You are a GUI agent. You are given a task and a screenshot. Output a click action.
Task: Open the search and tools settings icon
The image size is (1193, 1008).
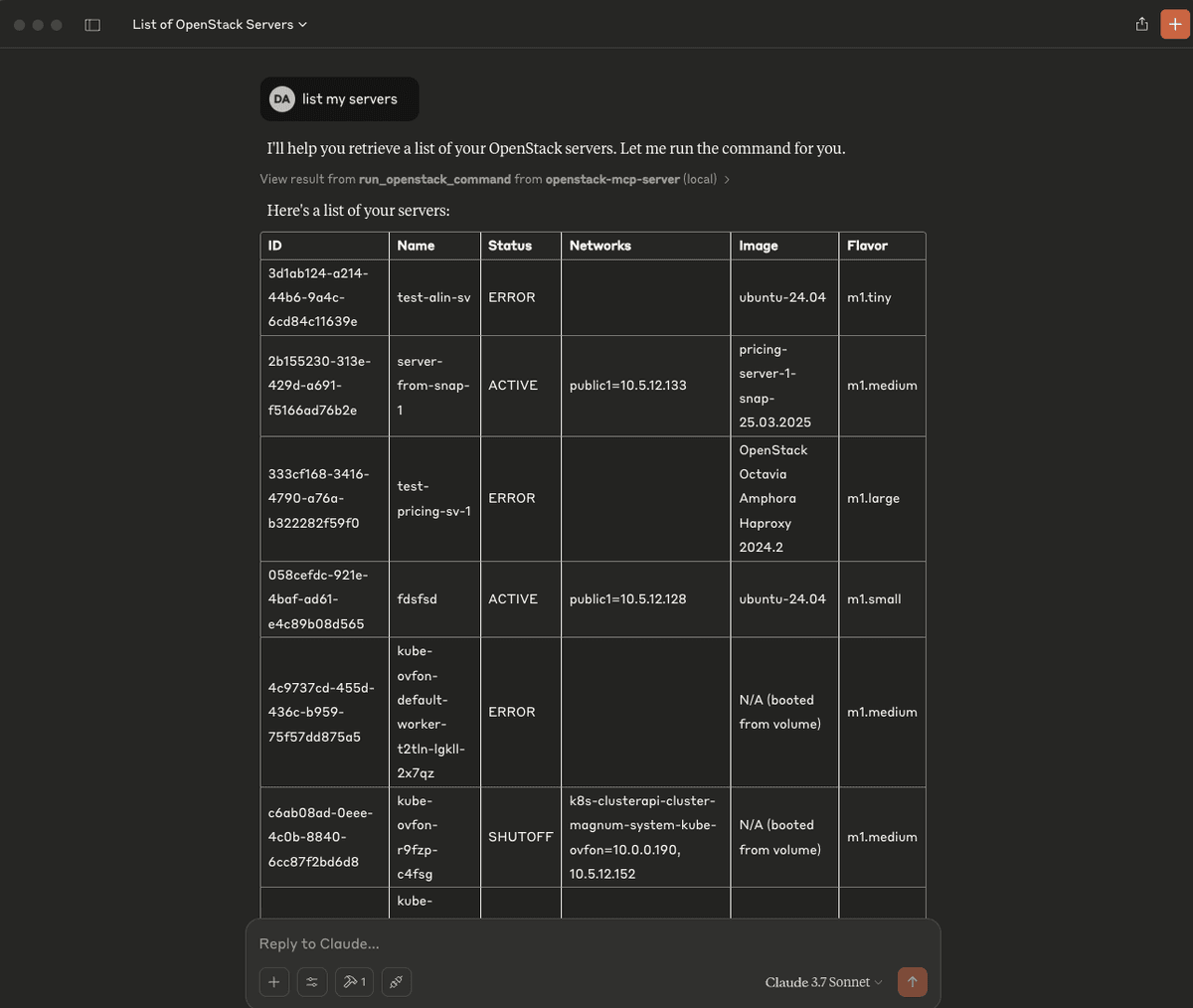[312, 982]
